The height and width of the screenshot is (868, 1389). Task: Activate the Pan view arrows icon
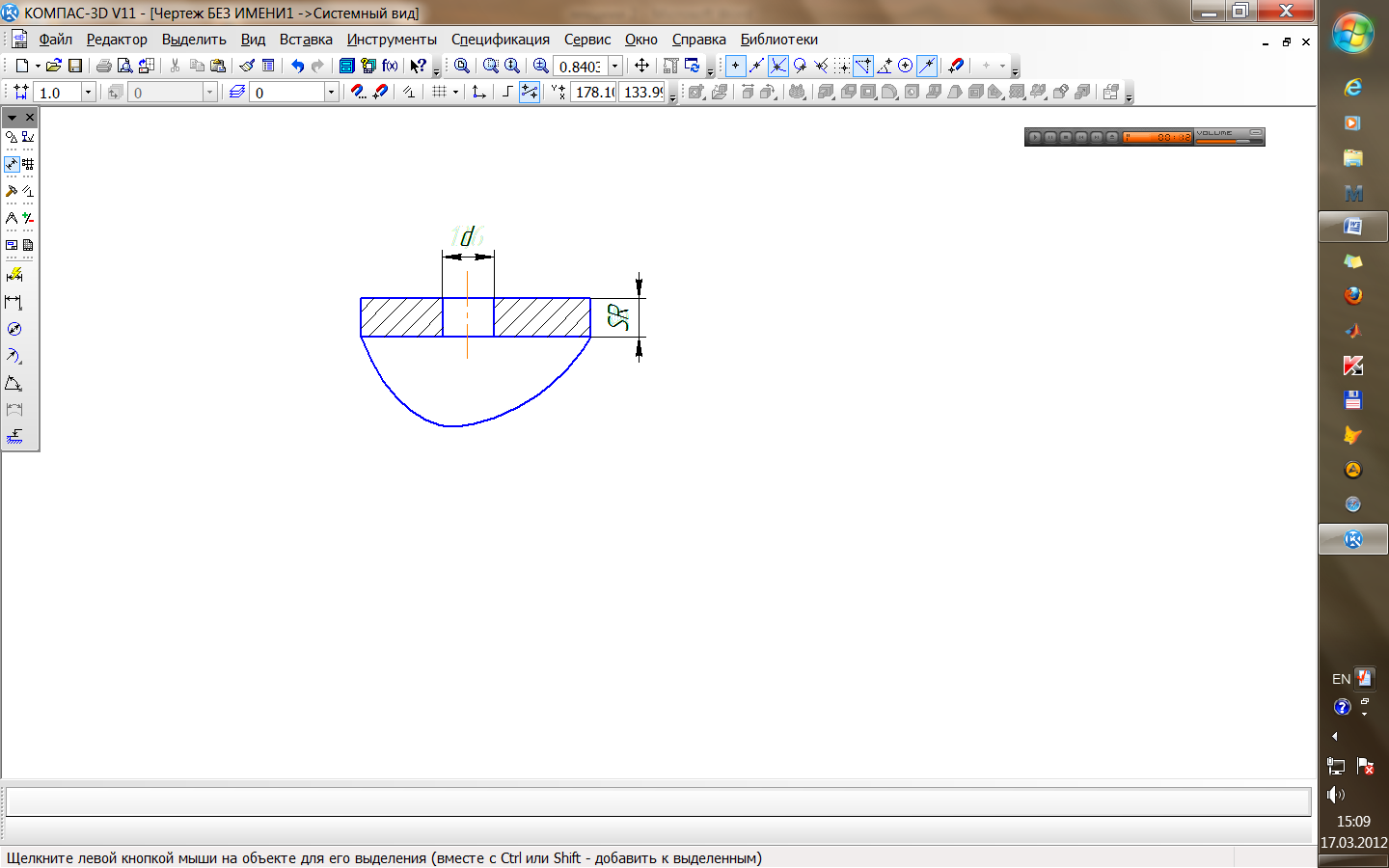(x=641, y=66)
